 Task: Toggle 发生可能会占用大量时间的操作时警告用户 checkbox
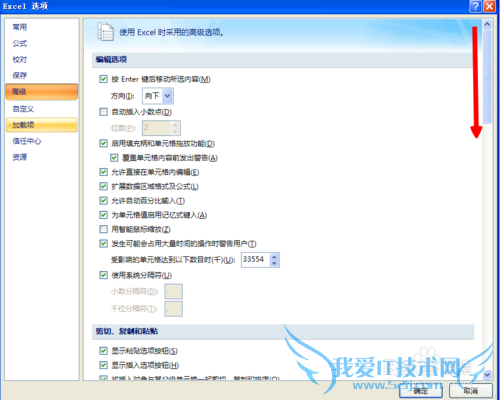(103, 244)
